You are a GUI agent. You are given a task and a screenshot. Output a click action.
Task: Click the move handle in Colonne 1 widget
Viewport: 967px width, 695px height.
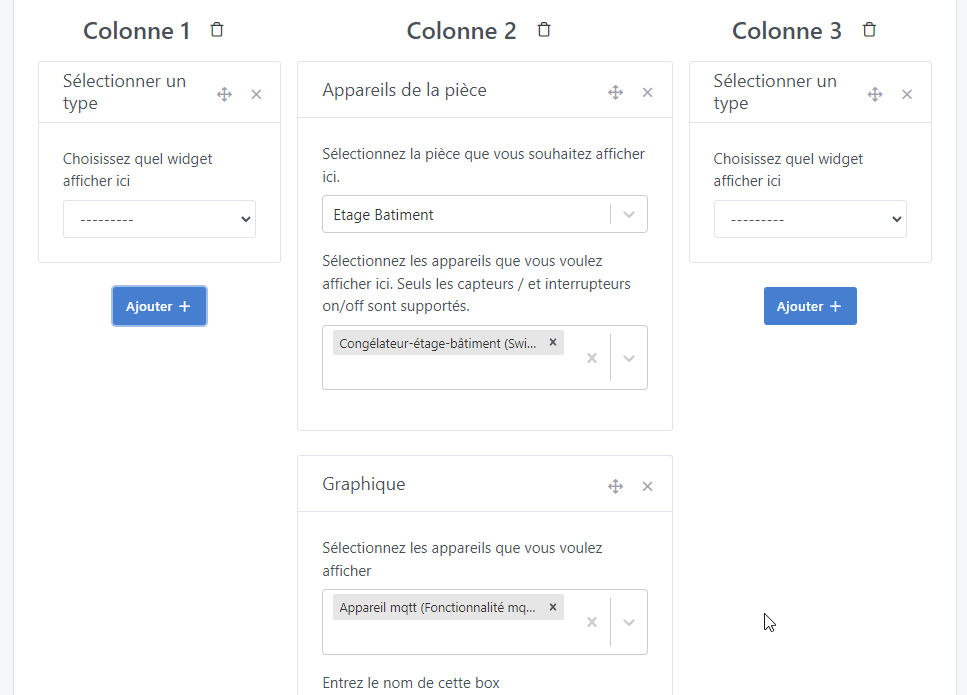(225, 94)
